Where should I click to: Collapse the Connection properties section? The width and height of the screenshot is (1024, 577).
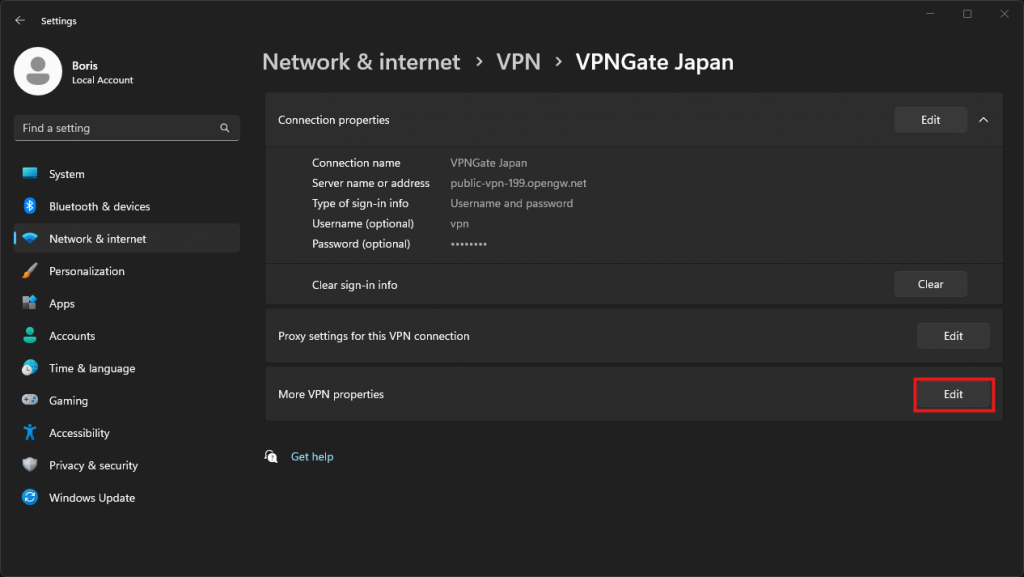click(983, 120)
